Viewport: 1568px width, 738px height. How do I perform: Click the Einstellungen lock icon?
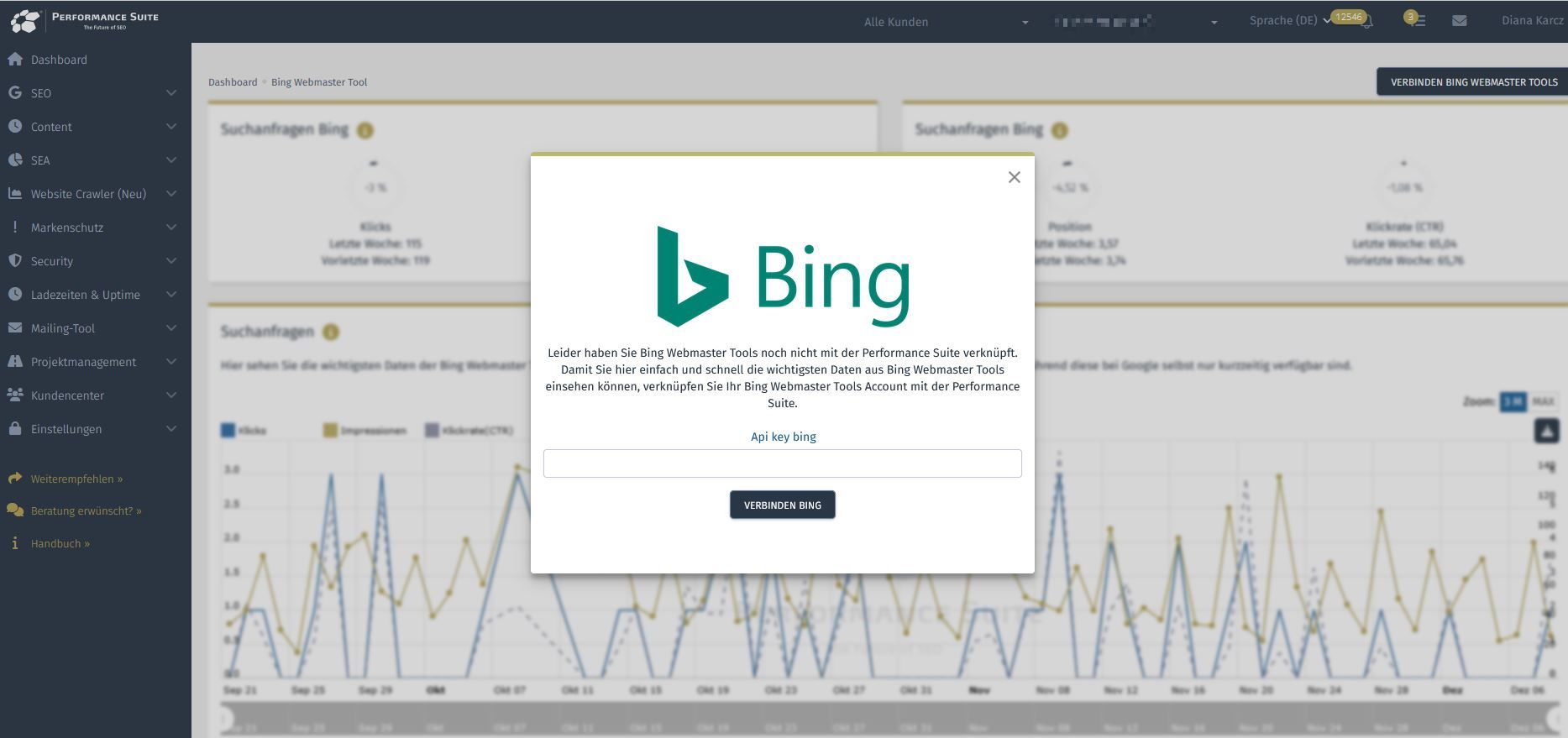coord(15,429)
